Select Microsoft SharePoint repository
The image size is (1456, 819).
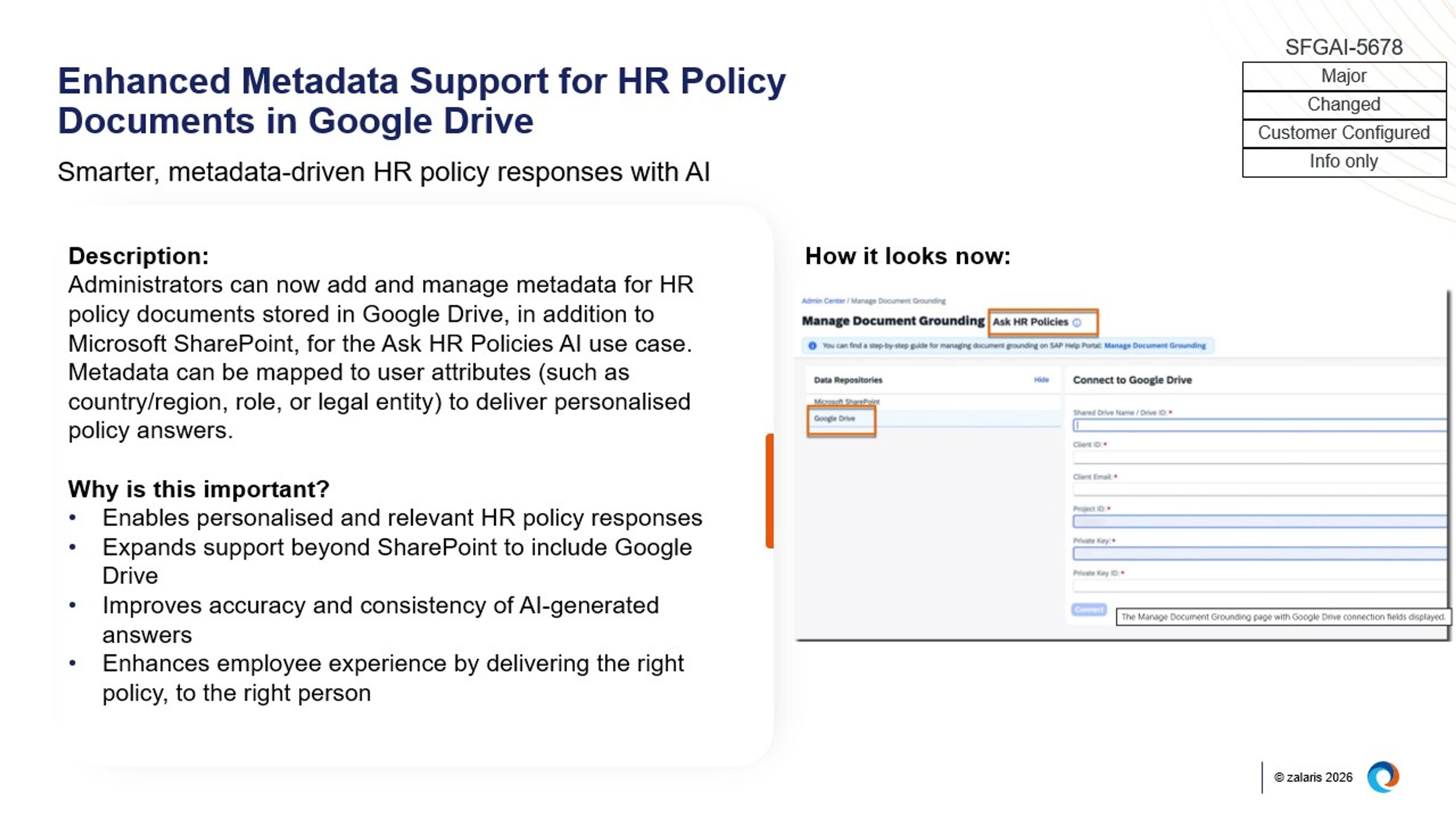pos(847,402)
